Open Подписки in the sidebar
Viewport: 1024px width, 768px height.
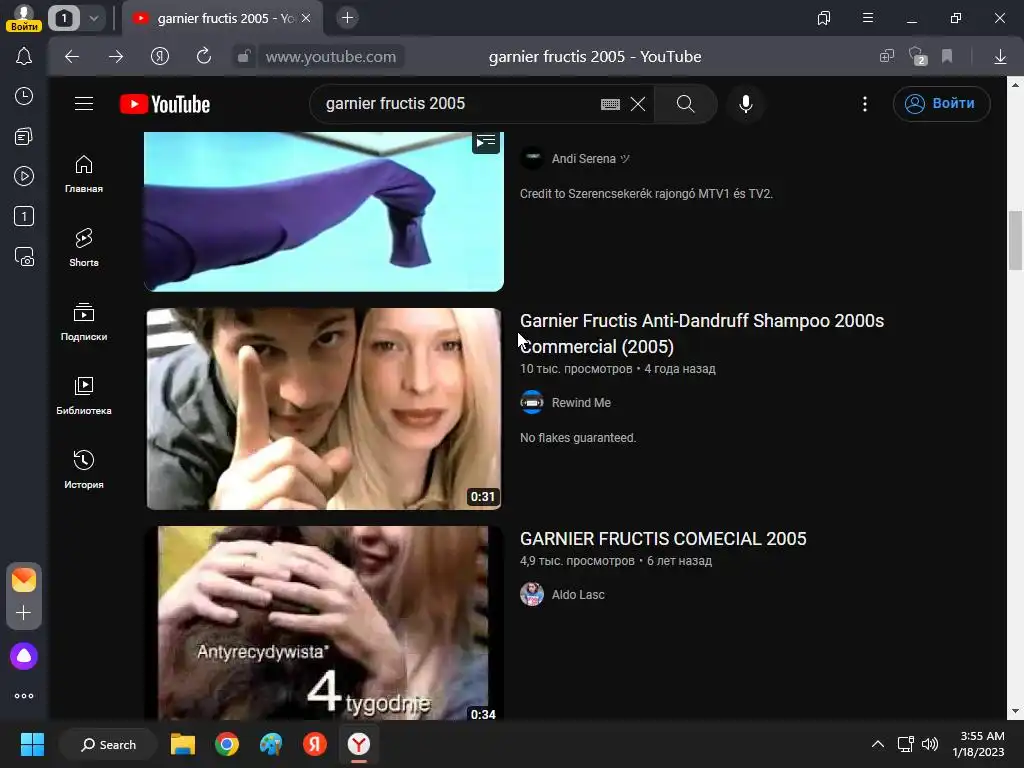[84, 321]
